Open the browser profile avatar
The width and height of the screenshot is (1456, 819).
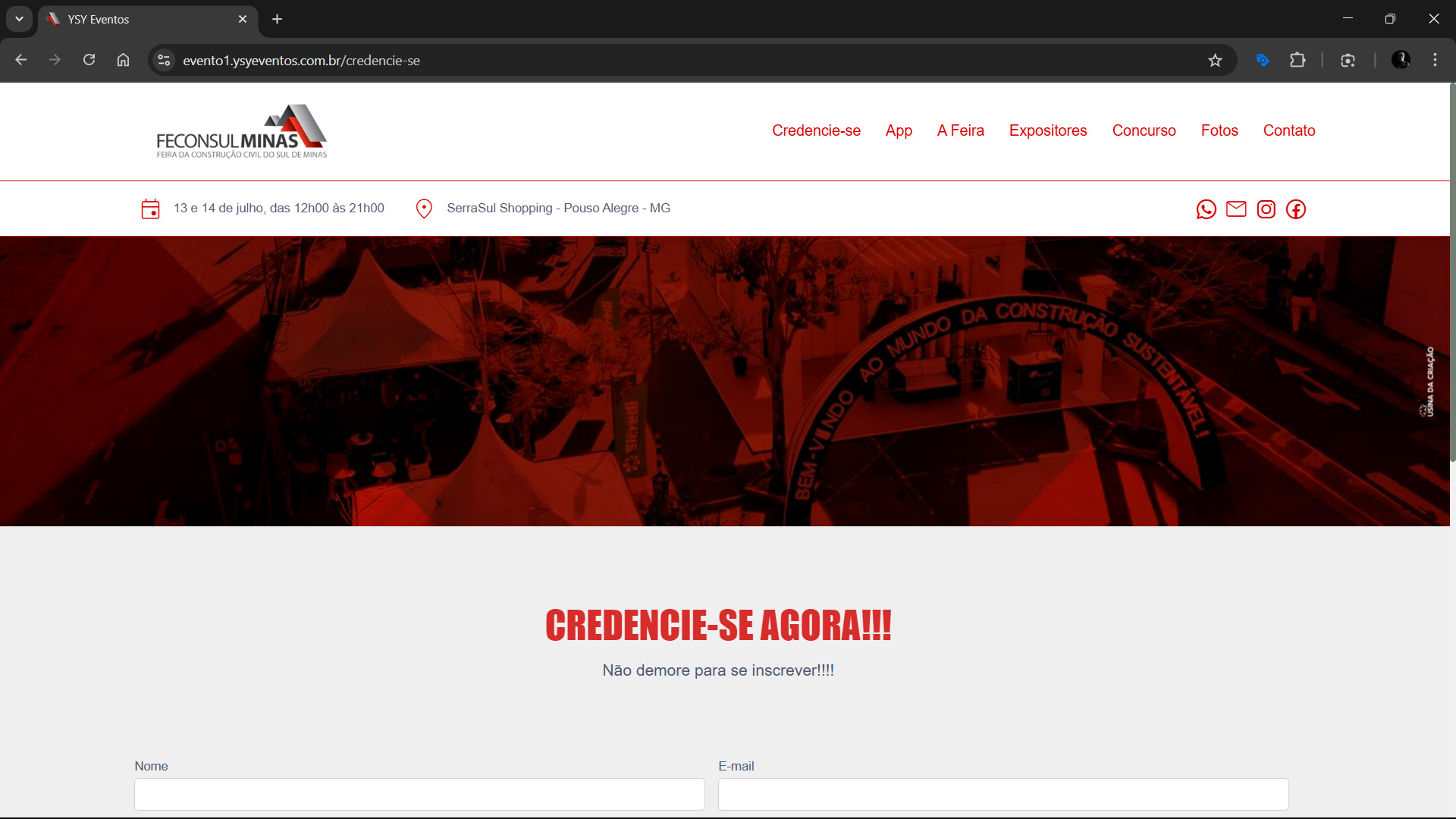tap(1401, 60)
